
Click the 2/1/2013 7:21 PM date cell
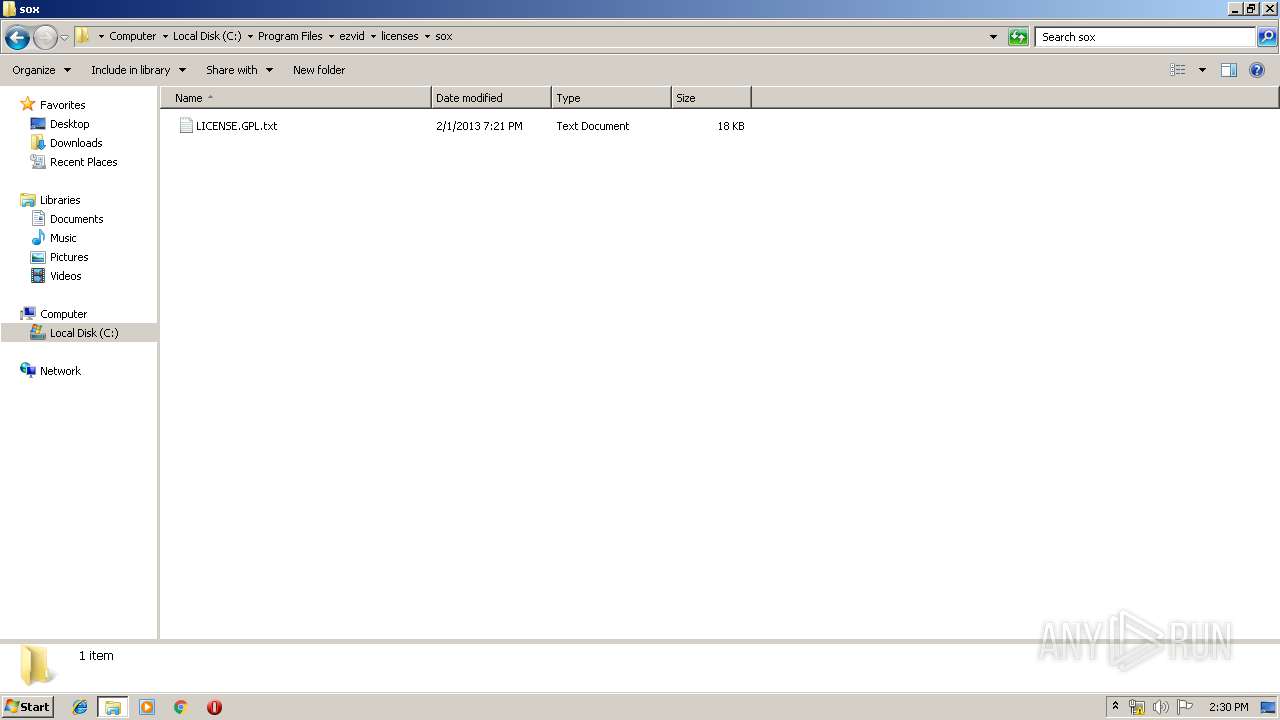click(x=479, y=126)
